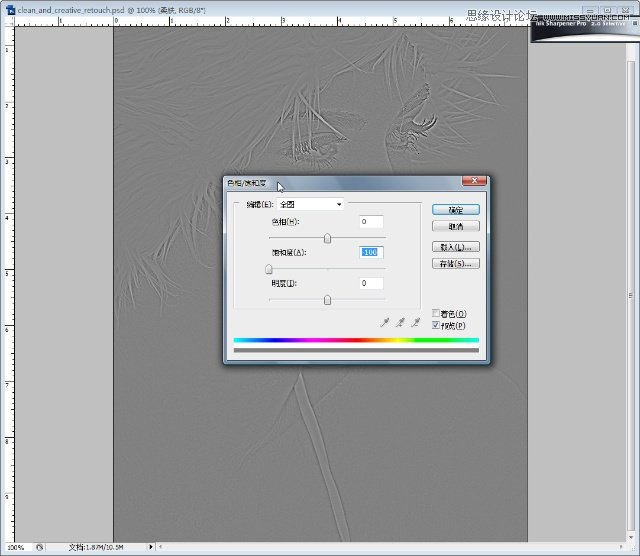Click the document size text 文档:1.87M/10.5M

96,547
